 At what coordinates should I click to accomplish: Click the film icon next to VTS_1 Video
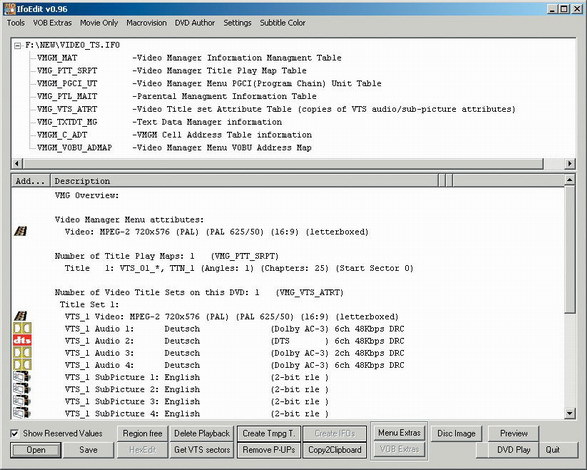click(21, 316)
